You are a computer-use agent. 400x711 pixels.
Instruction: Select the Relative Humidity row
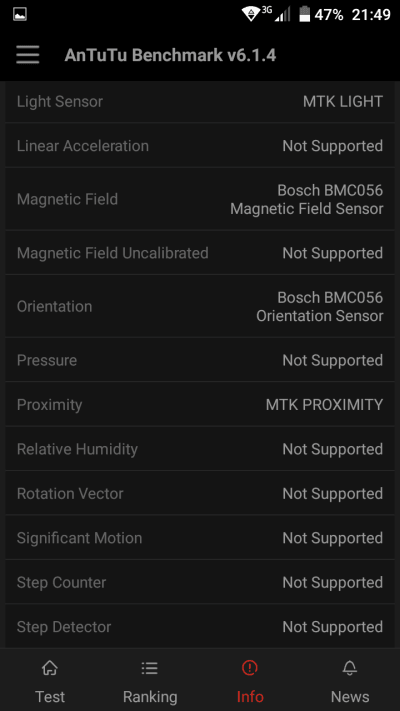pos(200,449)
